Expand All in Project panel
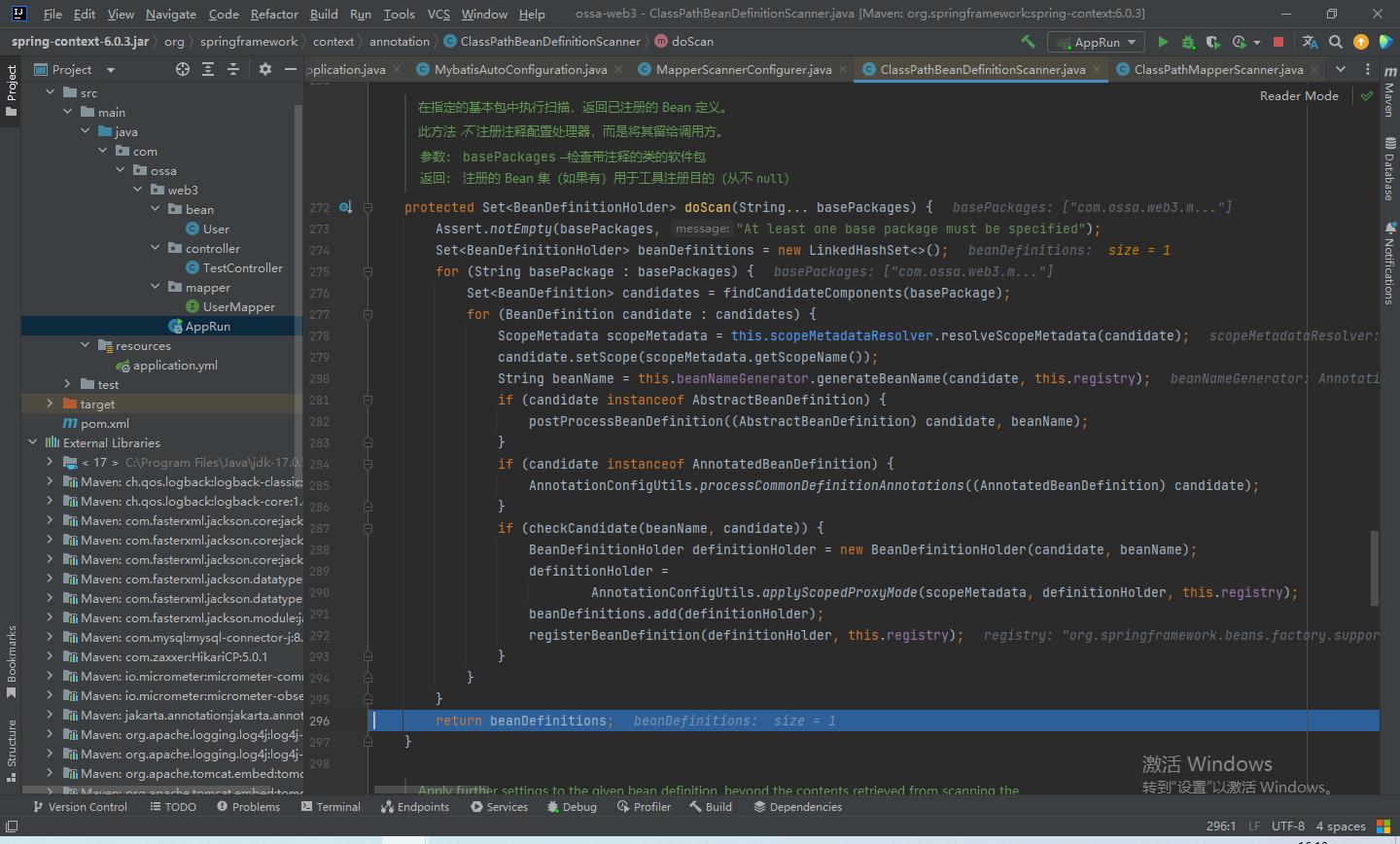Viewport: 1400px width, 844px height. tap(208, 69)
